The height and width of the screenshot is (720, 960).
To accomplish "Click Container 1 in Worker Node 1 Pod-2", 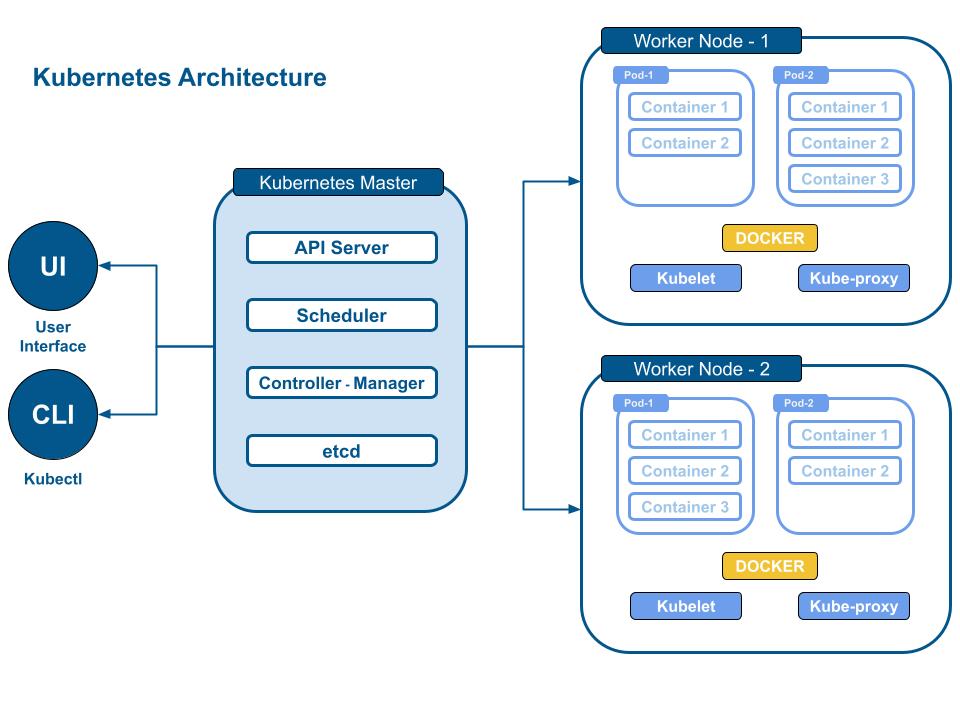I will (845, 107).
